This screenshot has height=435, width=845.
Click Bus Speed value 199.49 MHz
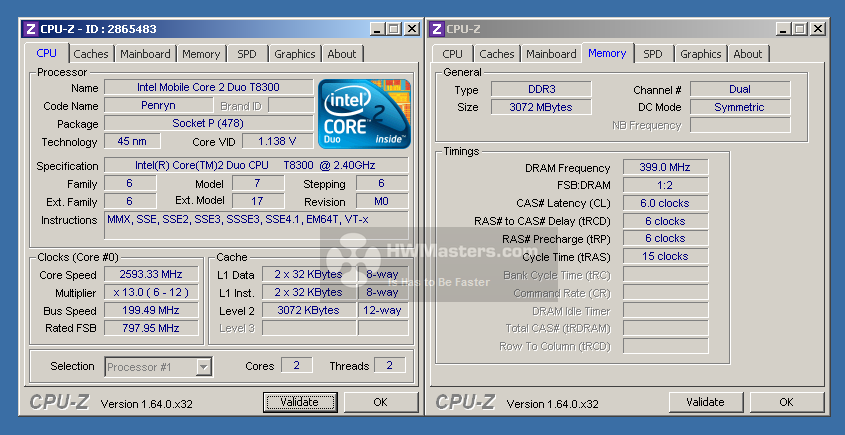click(x=151, y=310)
